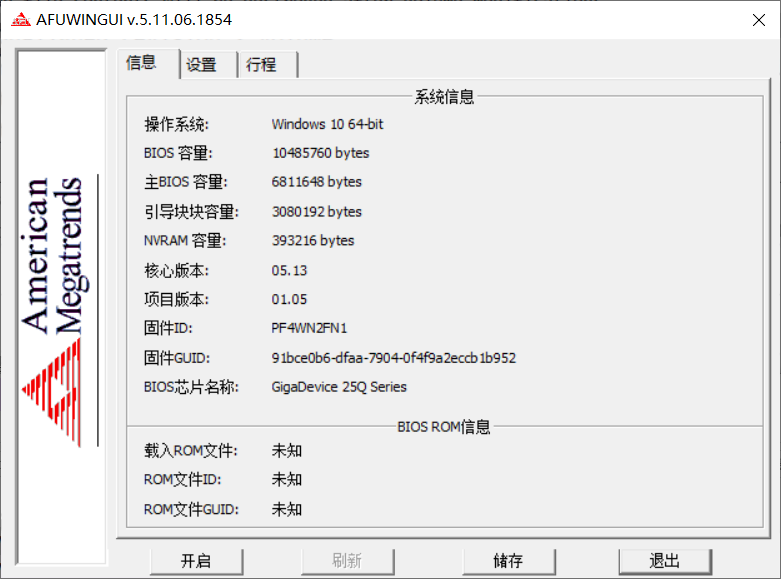Click the 系统信息 group heading

pos(444,97)
